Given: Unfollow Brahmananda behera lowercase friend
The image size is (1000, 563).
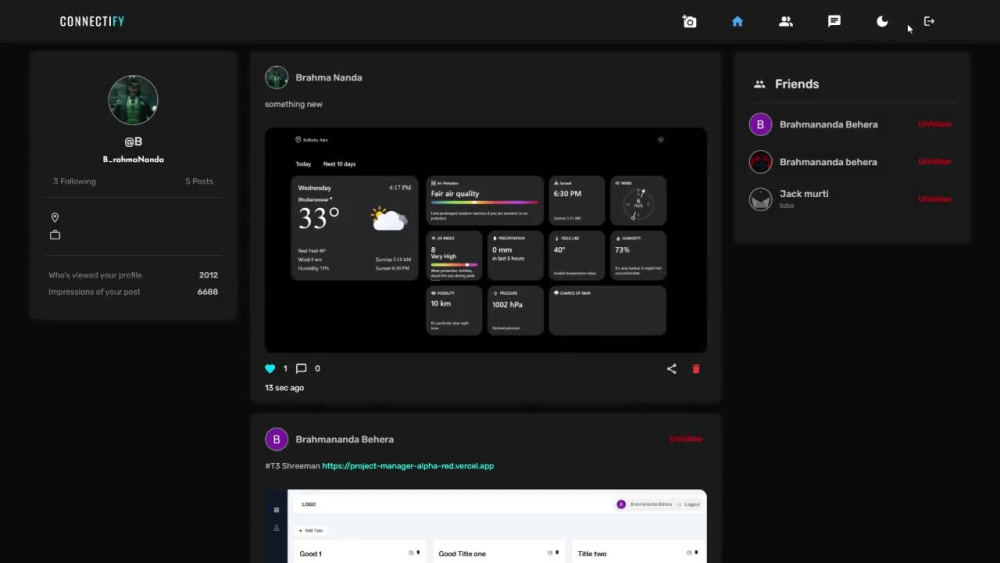Looking at the screenshot, I should tap(935, 161).
